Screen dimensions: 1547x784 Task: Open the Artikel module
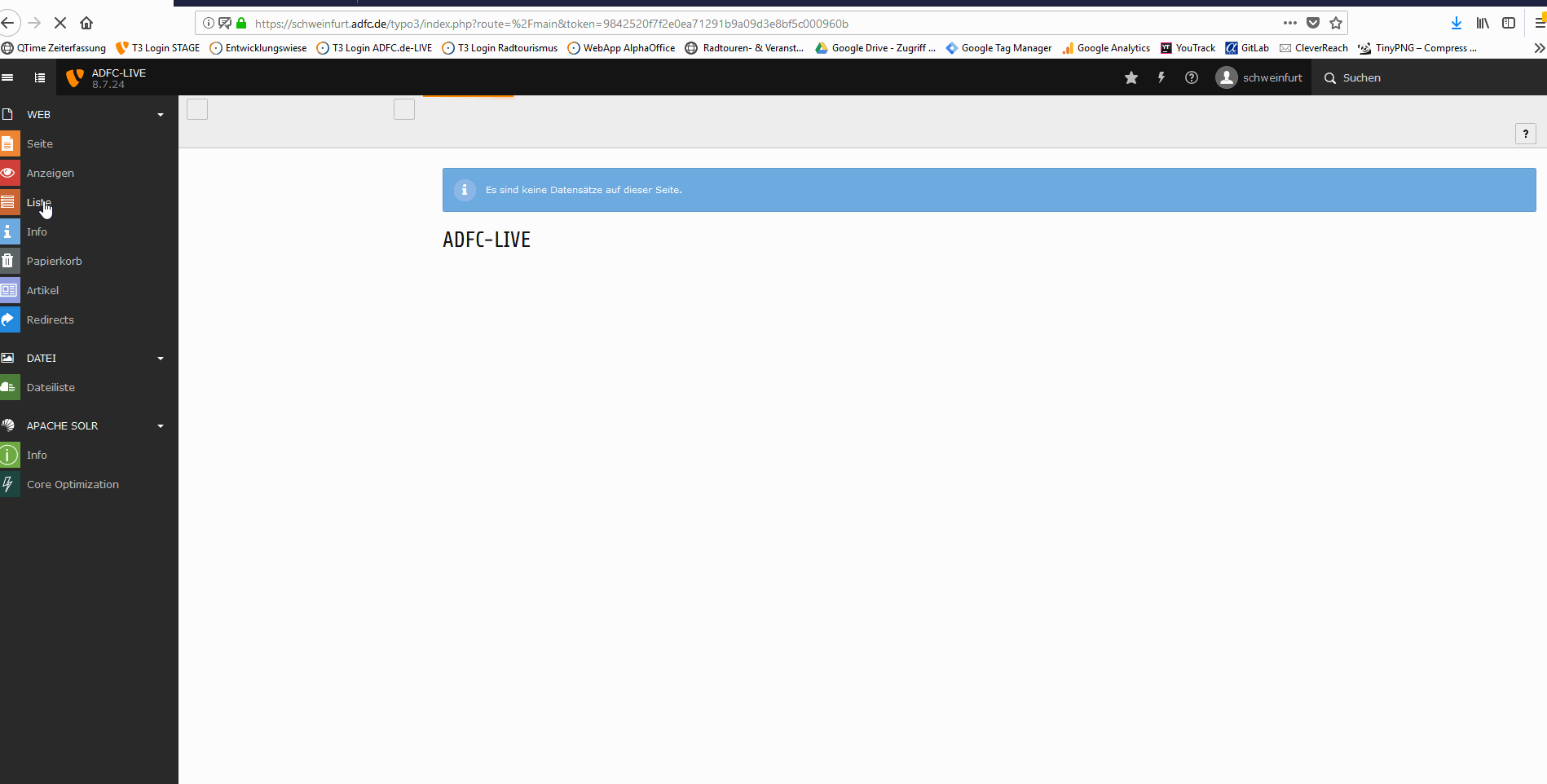42,290
